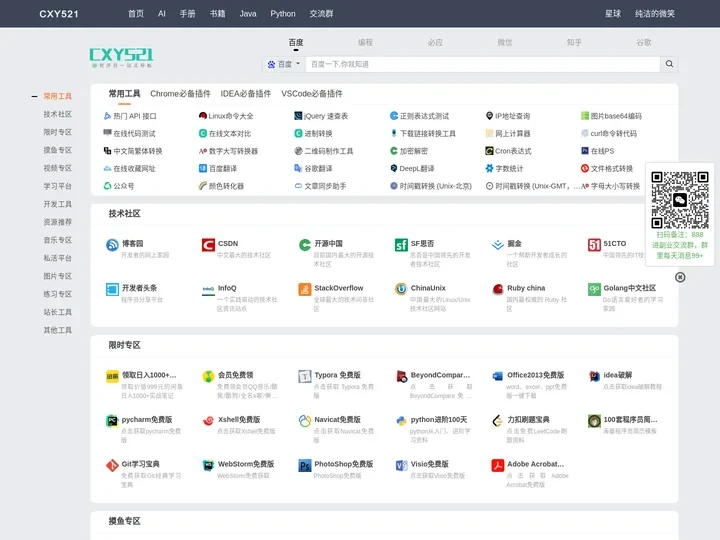Click the python进阶100天 icon
Viewport: 720px width, 540px height.
coord(401,421)
